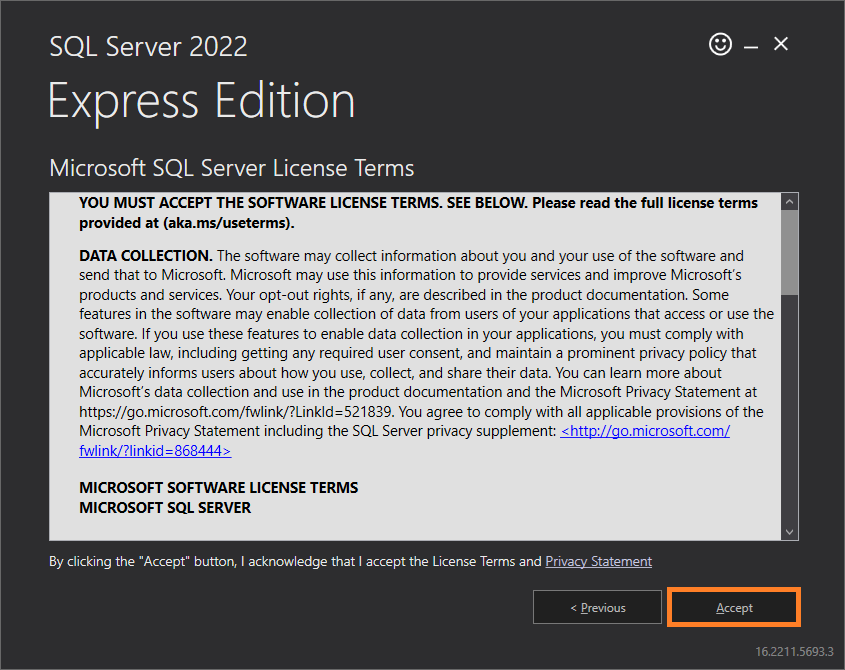
Task: Open the Privacy Statement link
Action: 598,561
